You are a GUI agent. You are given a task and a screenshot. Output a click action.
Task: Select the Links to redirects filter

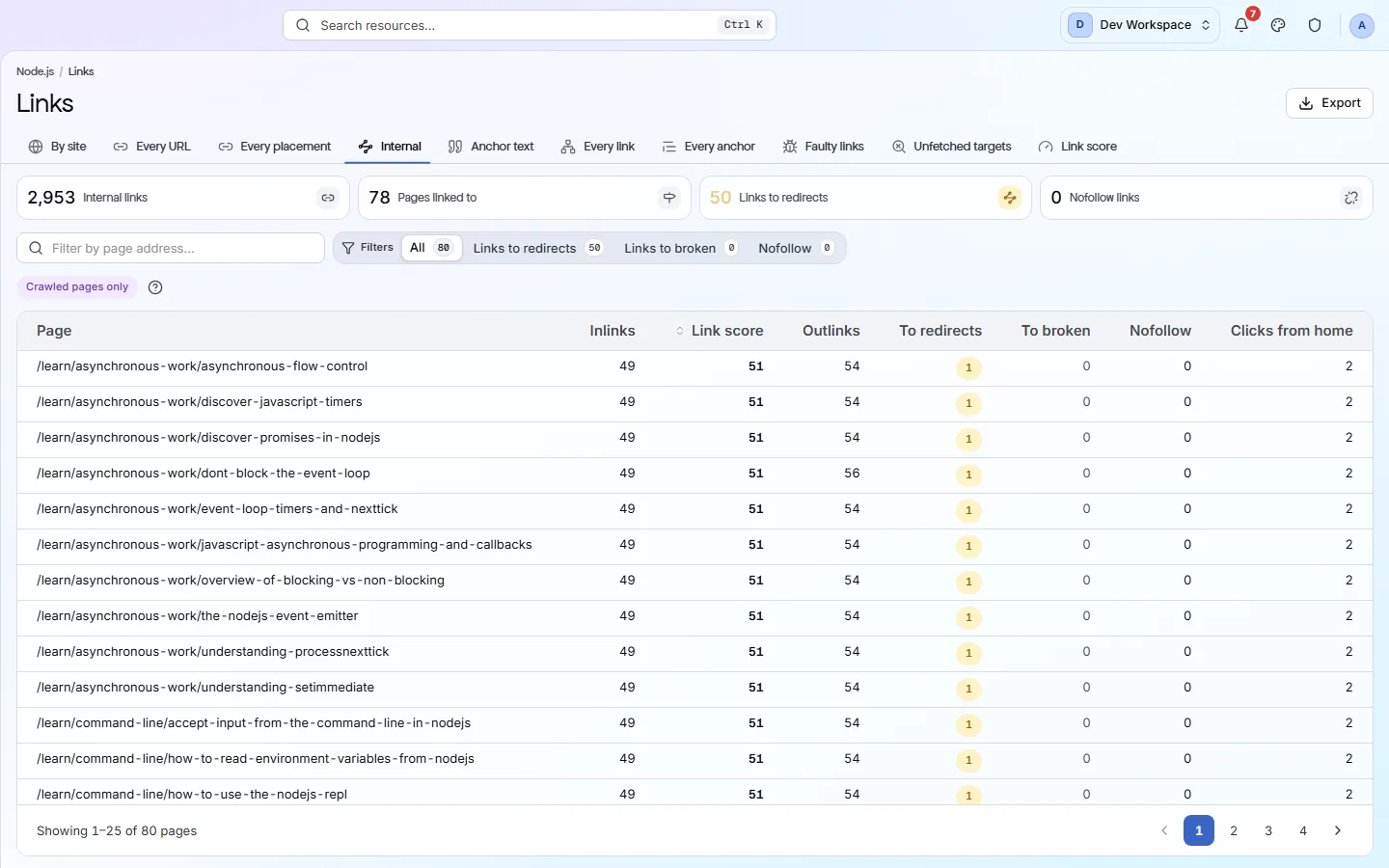click(537, 248)
